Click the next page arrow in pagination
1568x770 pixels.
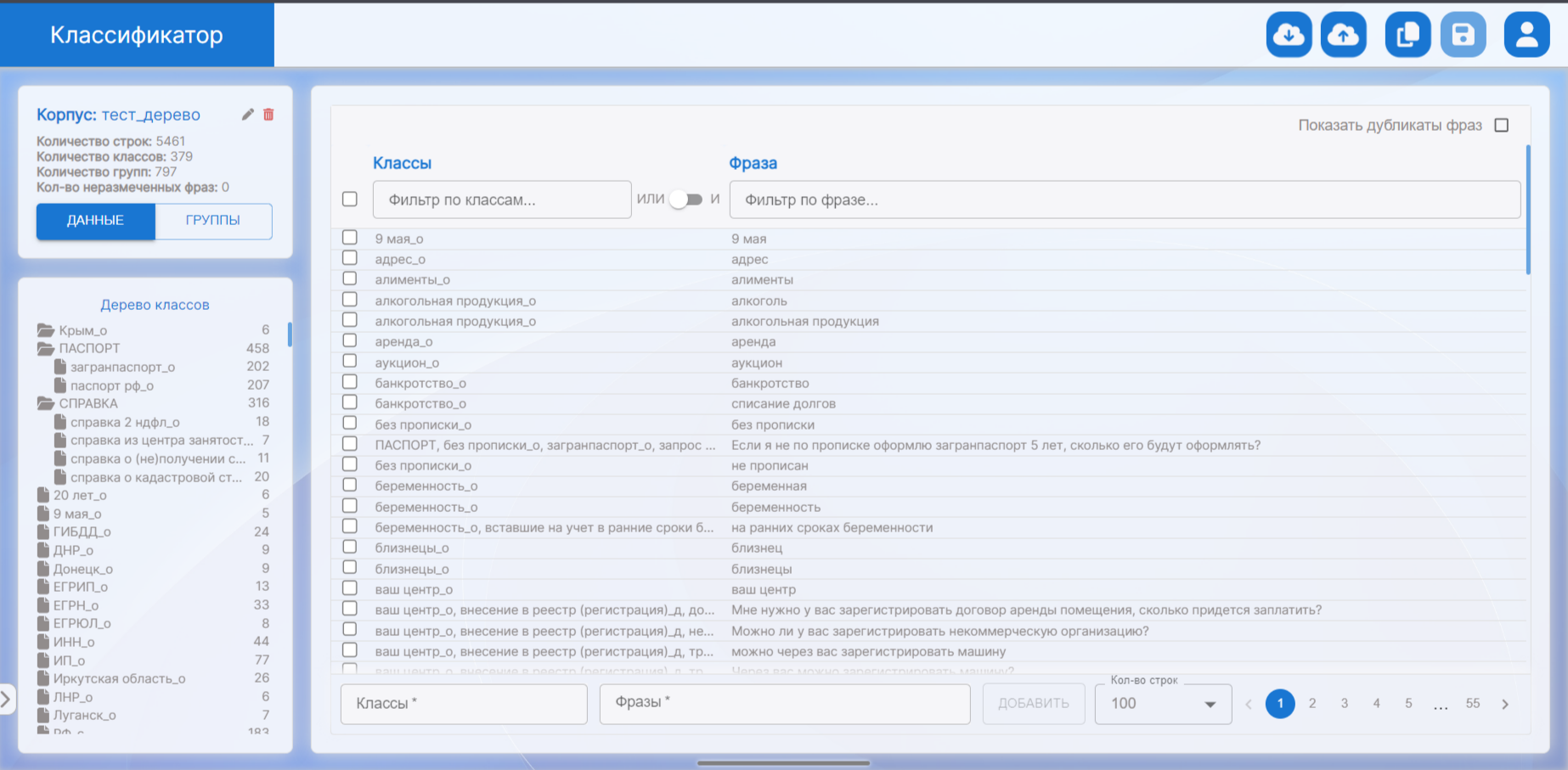pos(1505,704)
